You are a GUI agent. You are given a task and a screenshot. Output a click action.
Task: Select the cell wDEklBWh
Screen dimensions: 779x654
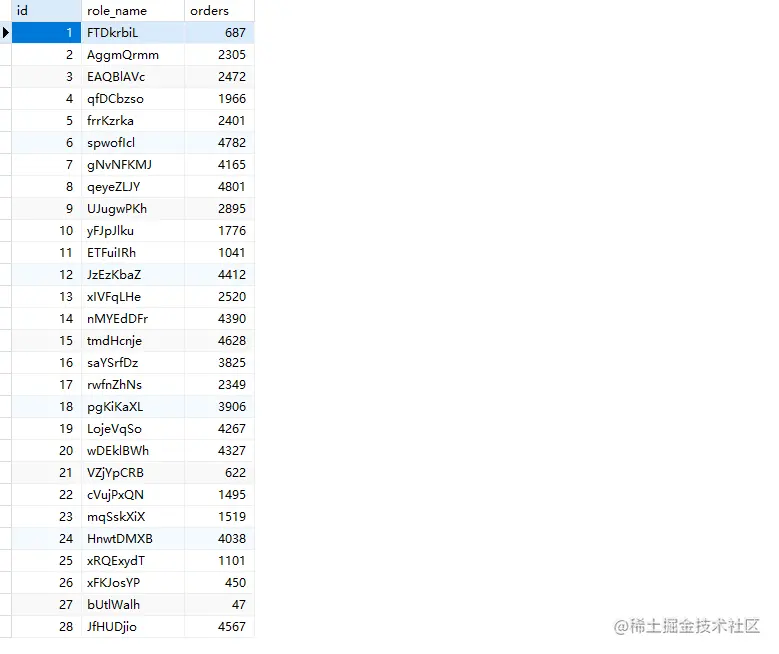(x=133, y=451)
